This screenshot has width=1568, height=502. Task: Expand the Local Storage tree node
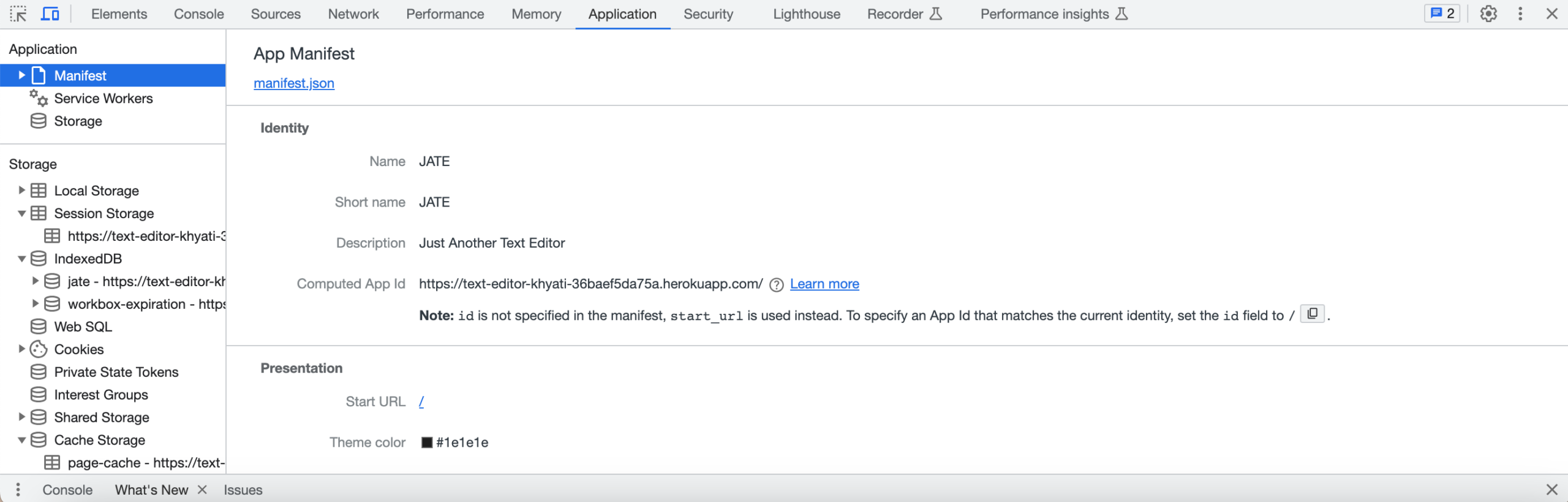click(22, 191)
